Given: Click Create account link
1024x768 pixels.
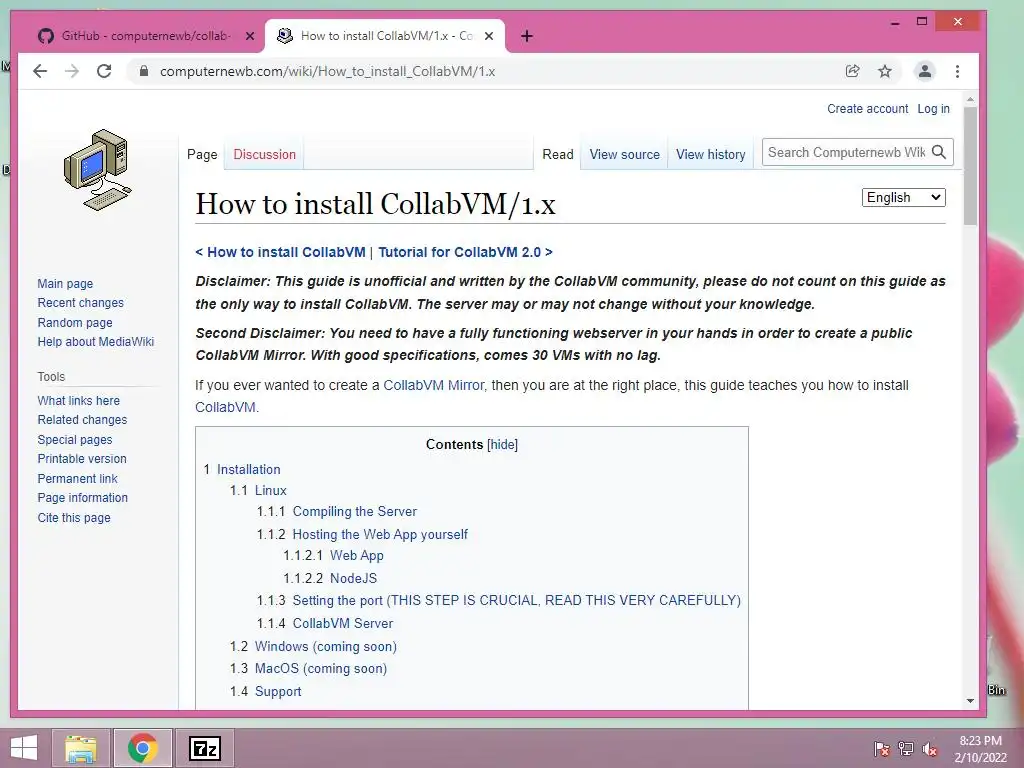Looking at the screenshot, I should pyautogui.click(x=867, y=108).
